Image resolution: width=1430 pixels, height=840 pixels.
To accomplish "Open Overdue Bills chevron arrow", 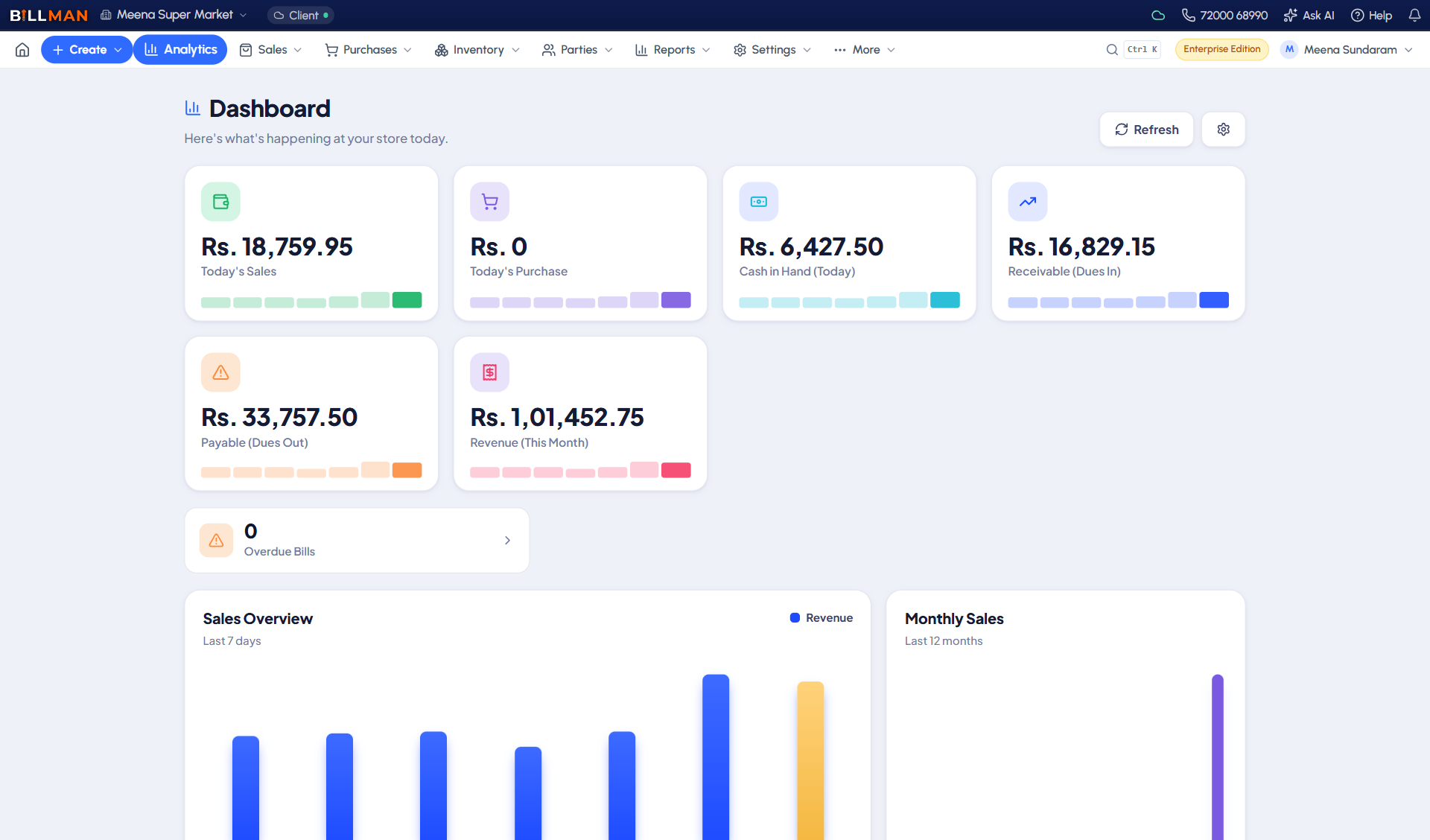I will coord(507,541).
